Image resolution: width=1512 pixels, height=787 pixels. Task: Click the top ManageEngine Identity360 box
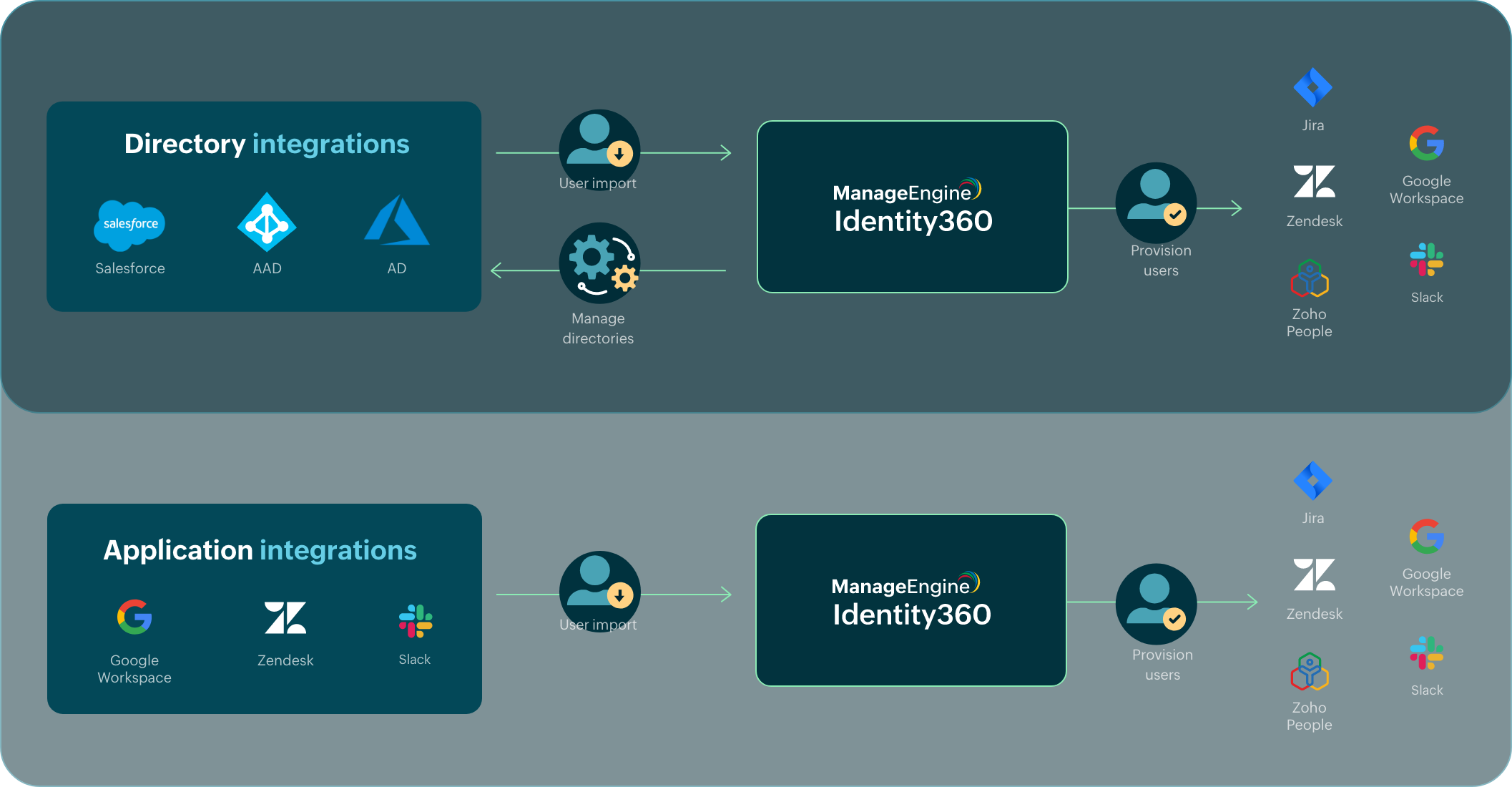(x=912, y=207)
